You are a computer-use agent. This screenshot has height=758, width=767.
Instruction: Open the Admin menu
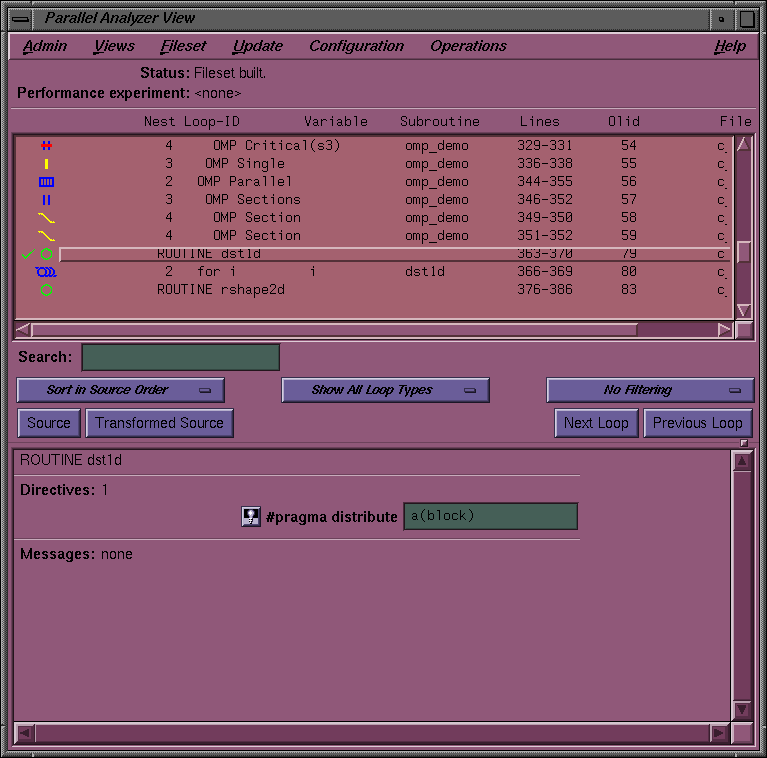pos(45,46)
